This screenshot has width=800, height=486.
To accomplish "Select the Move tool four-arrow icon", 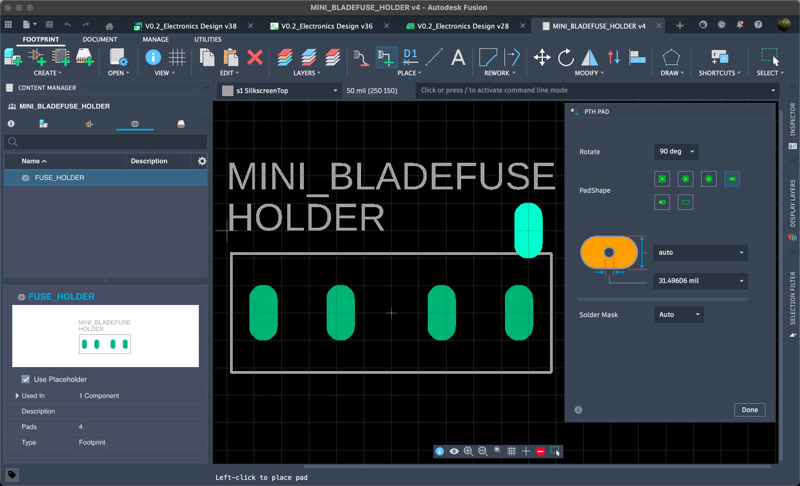I will (542, 57).
